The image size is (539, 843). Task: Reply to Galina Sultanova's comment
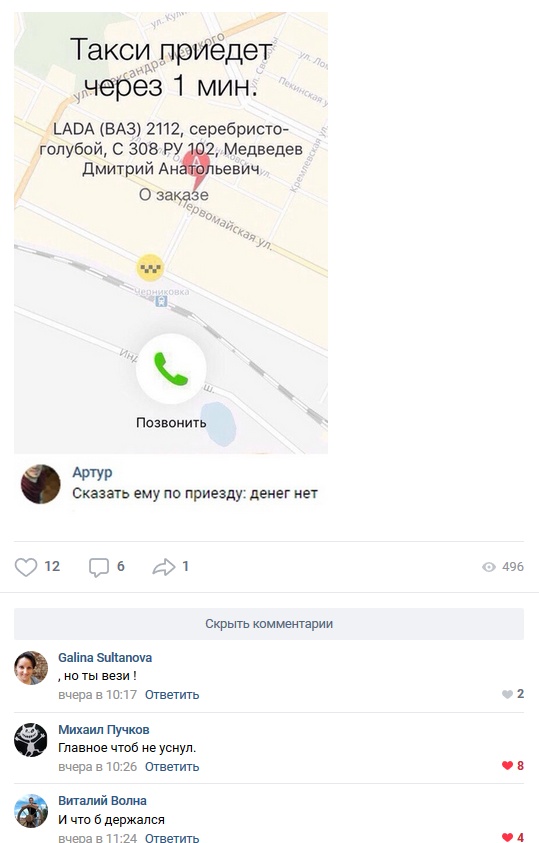pyautogui.click(x=172, y=695)
